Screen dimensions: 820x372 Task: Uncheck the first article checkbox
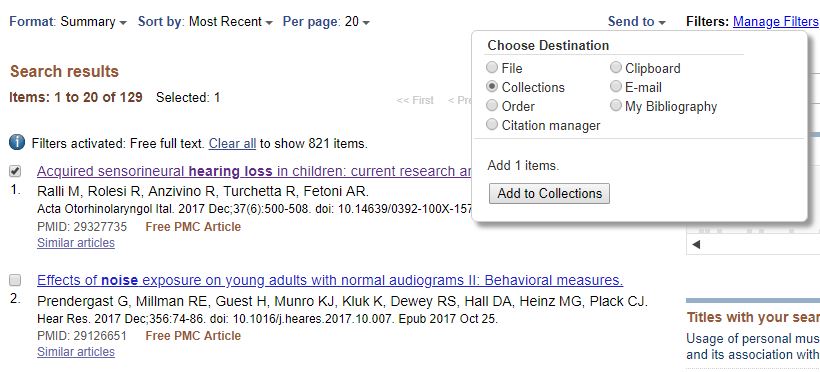pyautogui.click(x=15, y=171)
